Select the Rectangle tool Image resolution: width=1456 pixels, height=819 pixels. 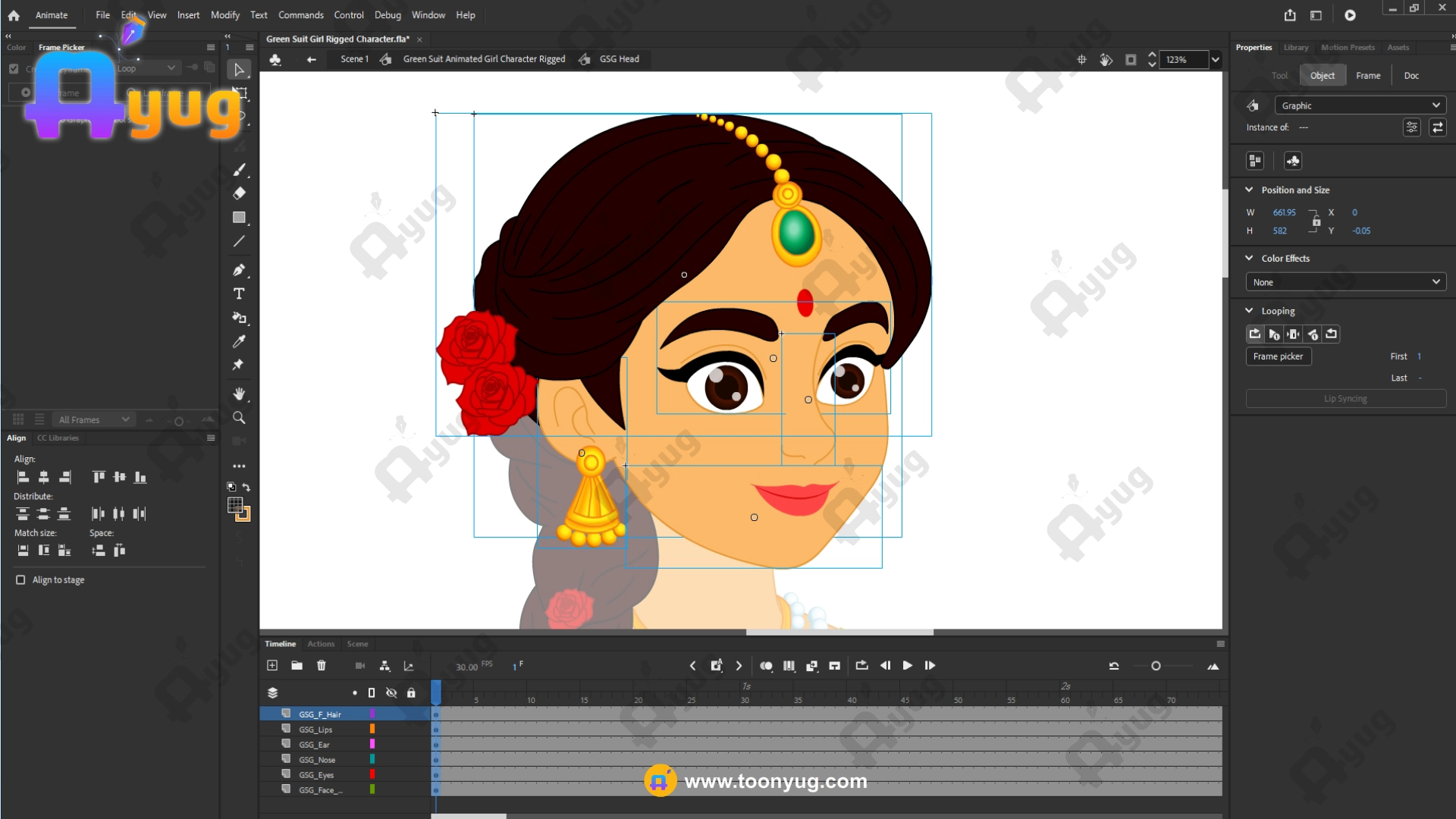coord(239,218)
